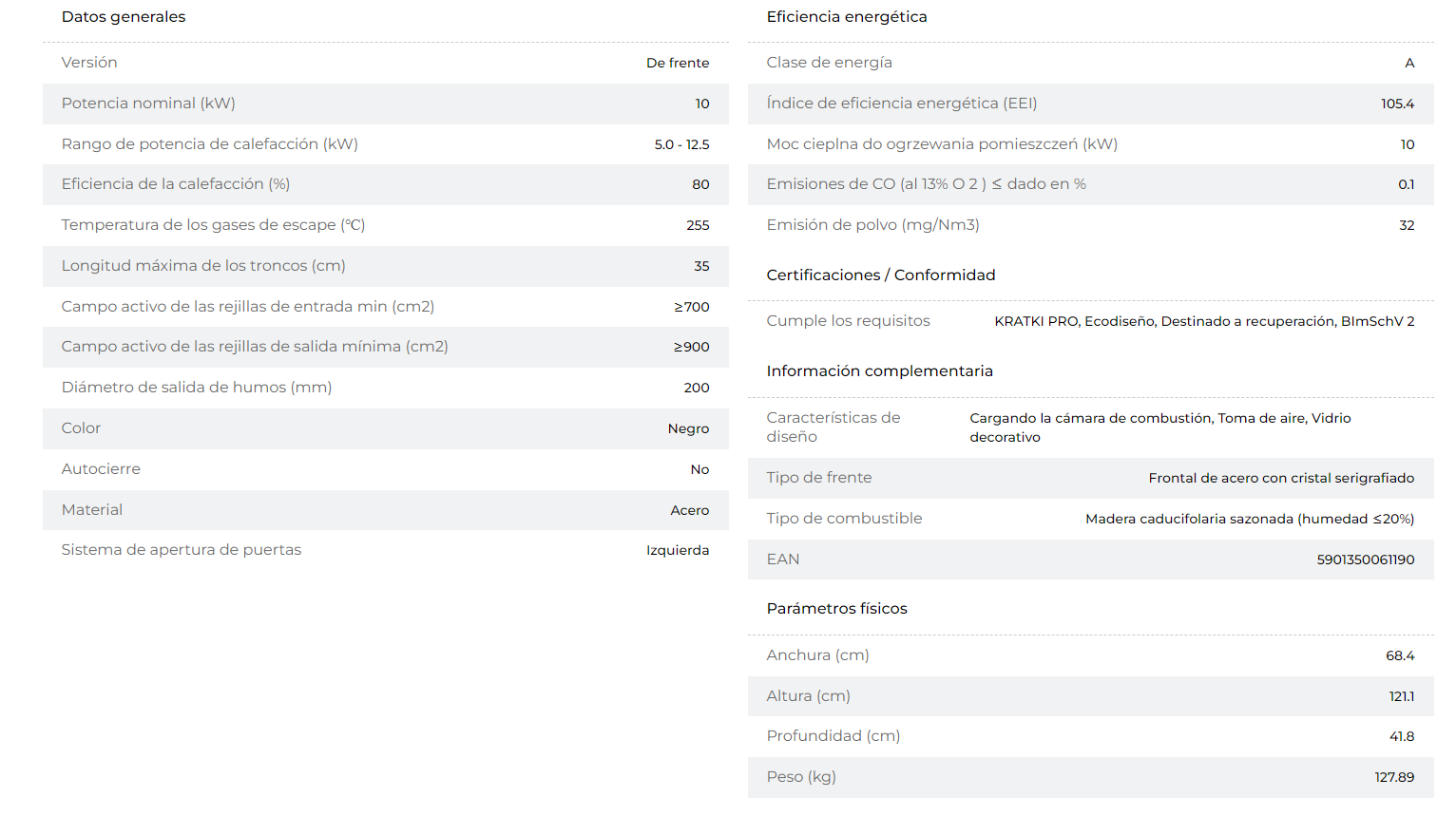Select the Eficiencia de la calefacción row
Viewport: 1456px width, 816px height.
(386, 184)
